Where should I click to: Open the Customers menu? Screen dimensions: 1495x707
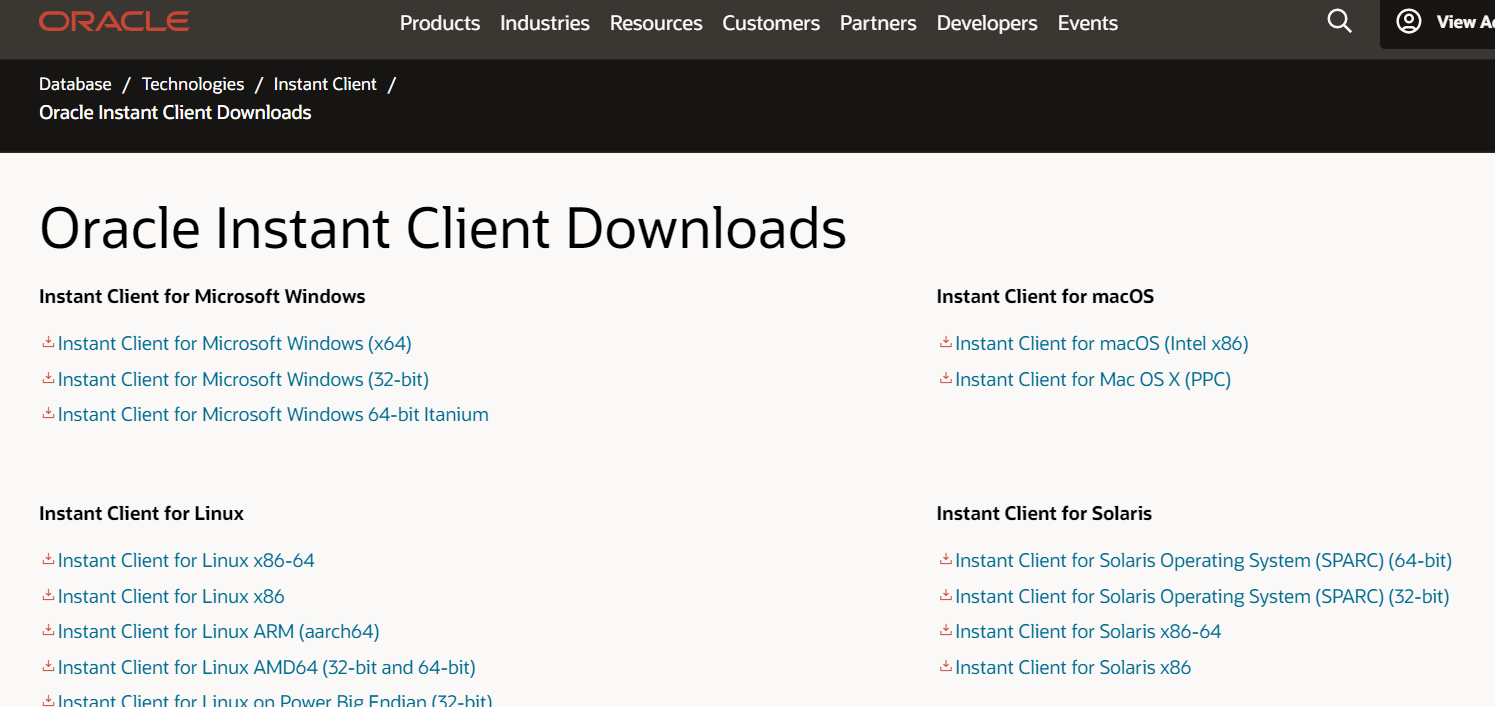pos(771,23)
